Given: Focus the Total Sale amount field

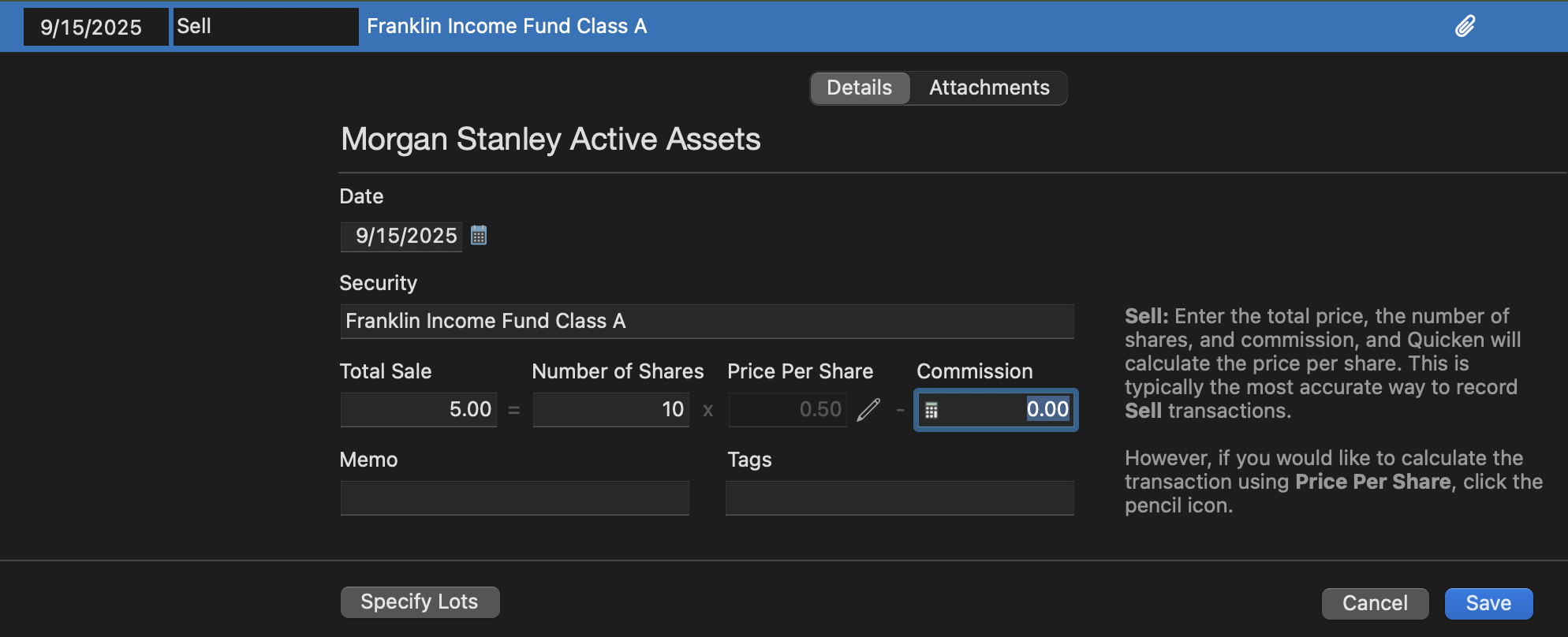Looking at the screenshot, I should 419,410.
